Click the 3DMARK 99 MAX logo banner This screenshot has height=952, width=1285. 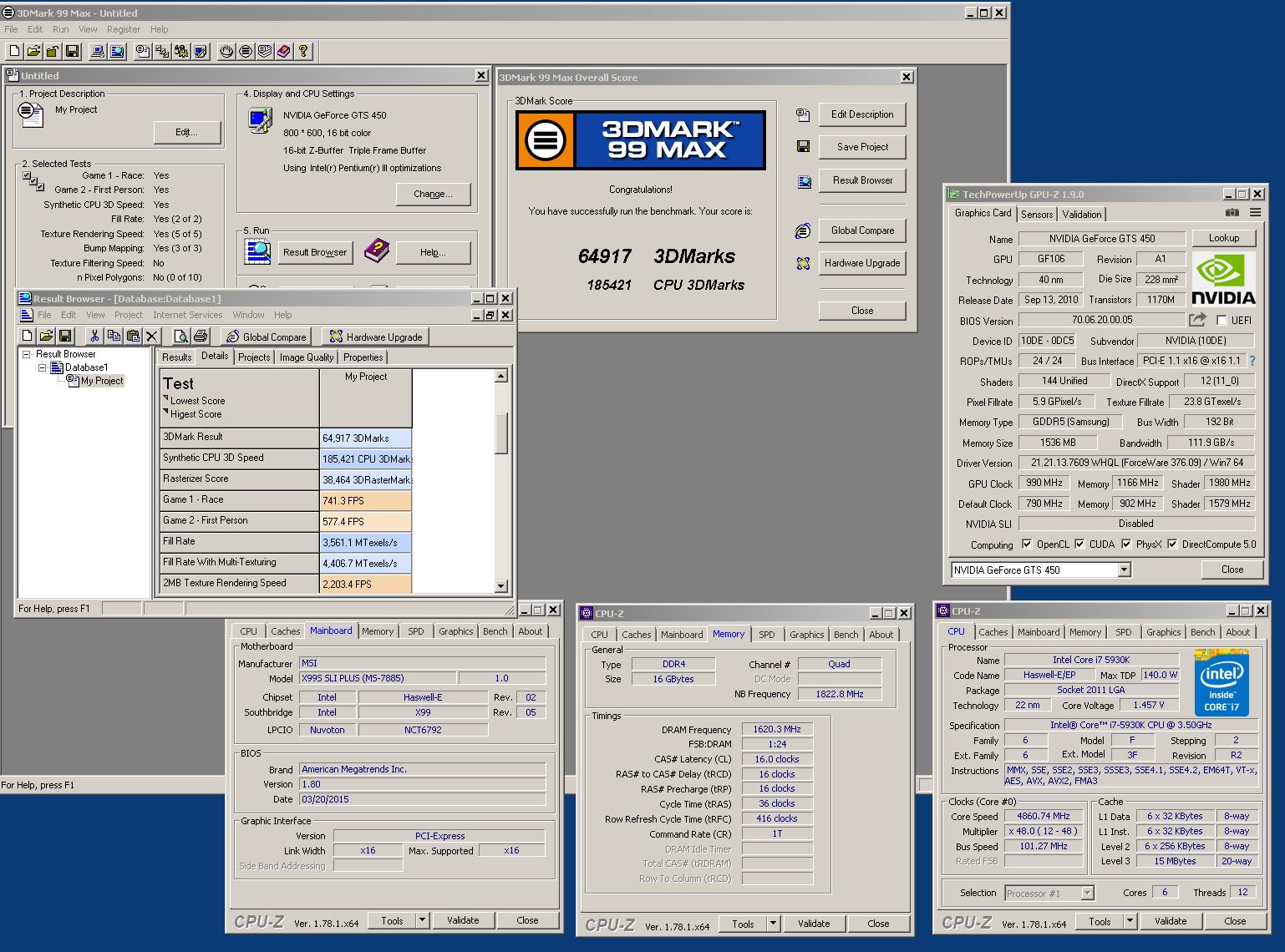tap(641, 140)
